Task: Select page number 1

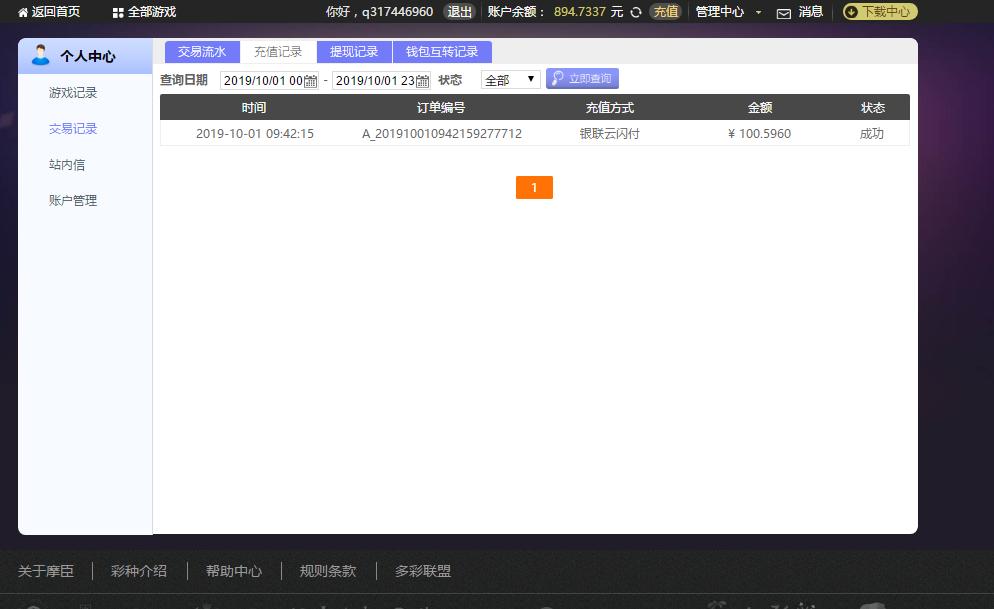Action: point(534,187)
